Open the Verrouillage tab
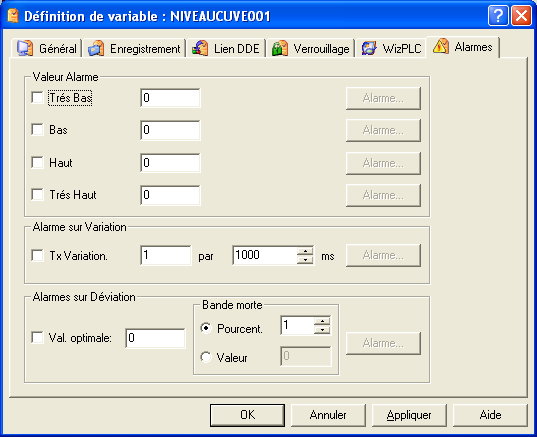The width and height of the screenshot is (537, 437). coord(311,48)
